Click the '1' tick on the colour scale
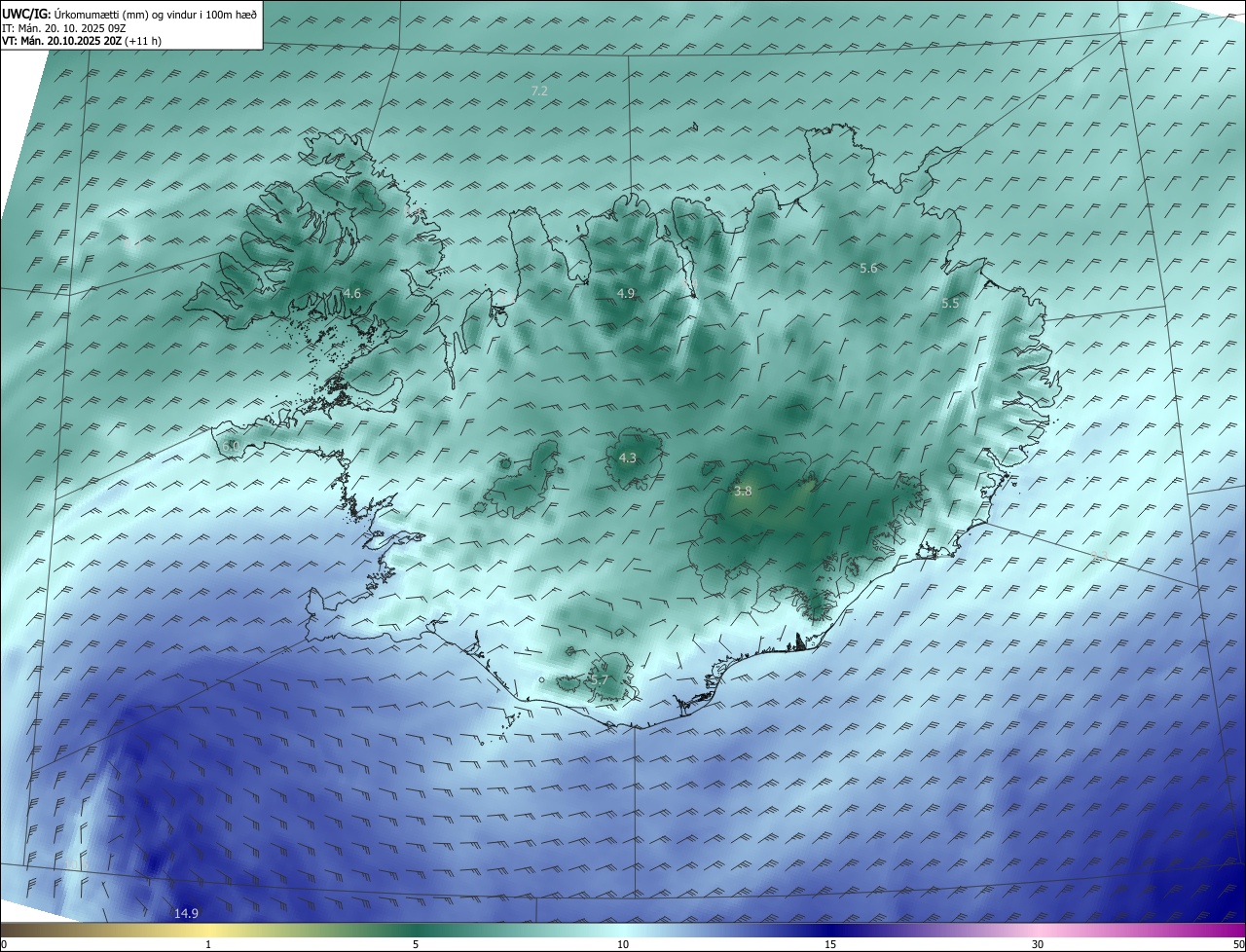The width and height of the screenshot is (1246, 952). [208, 944]
